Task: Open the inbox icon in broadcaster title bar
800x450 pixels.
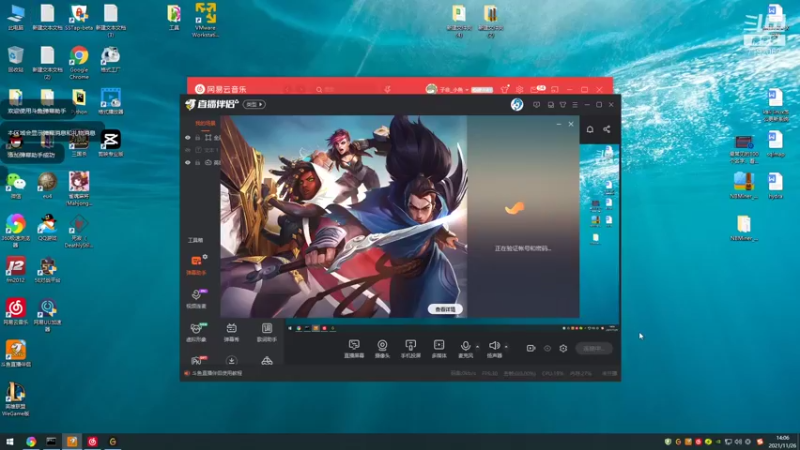Action: [x=551, y=105]
